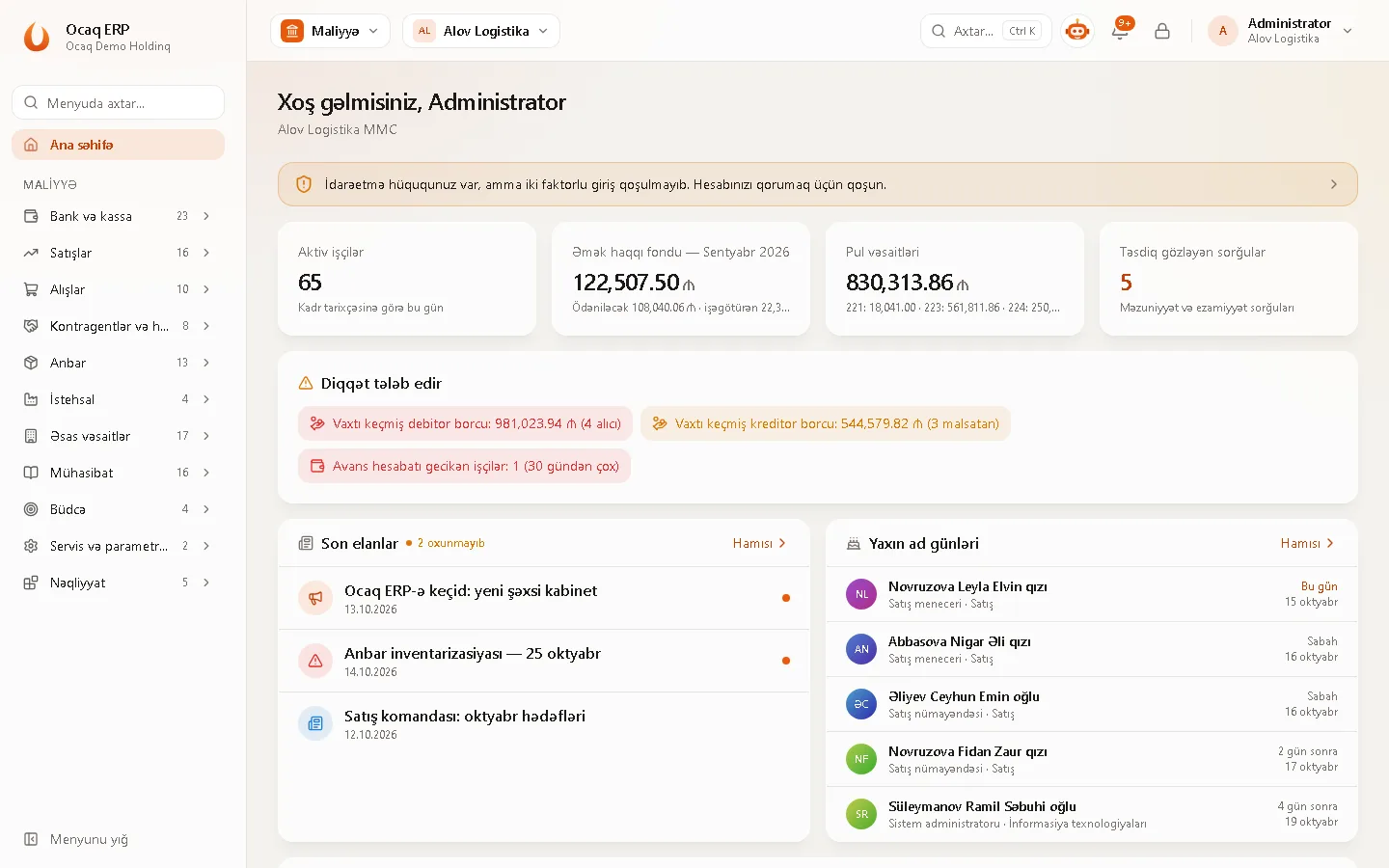
Task: Expand the Mühasibat menu section
Action: click(206, 473)
